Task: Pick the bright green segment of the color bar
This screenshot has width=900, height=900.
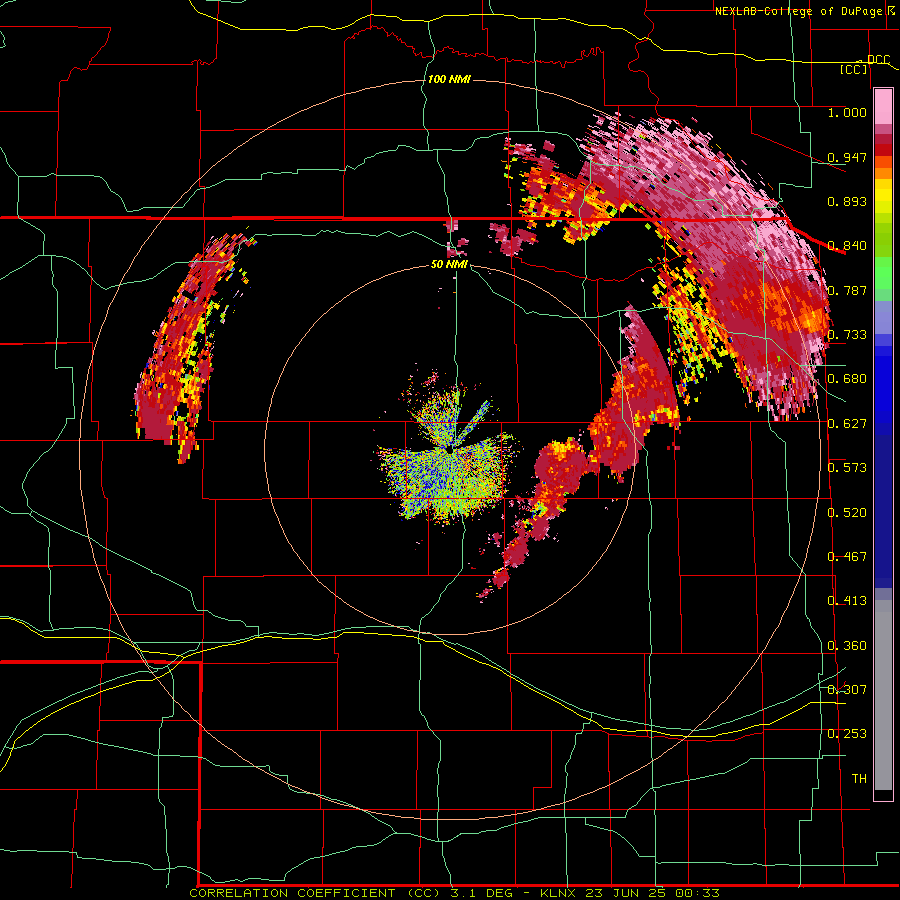Action: tap(883, 273)
